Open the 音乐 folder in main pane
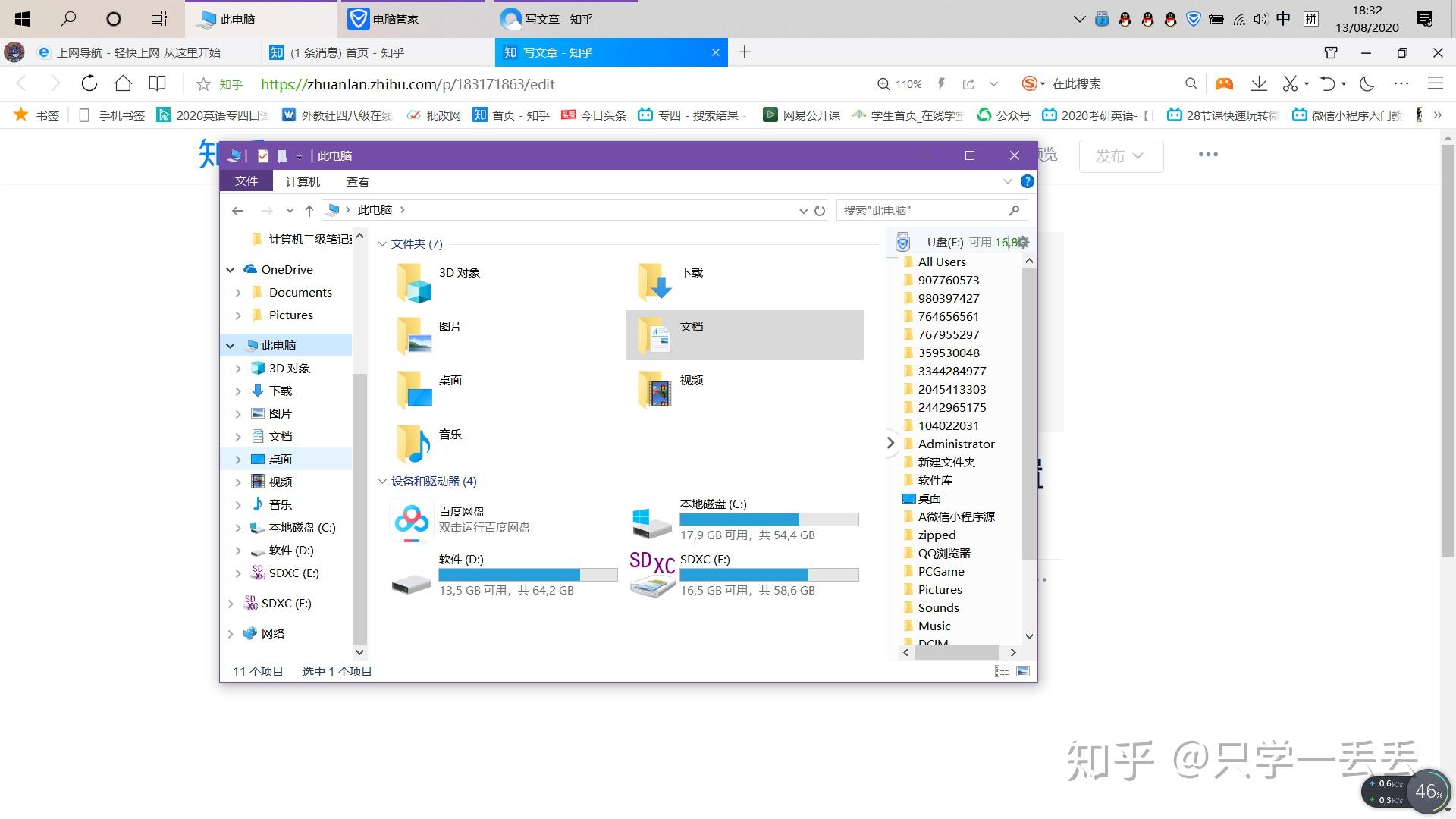The height and width of the screenshot is (819, 1456). point(414,444)
